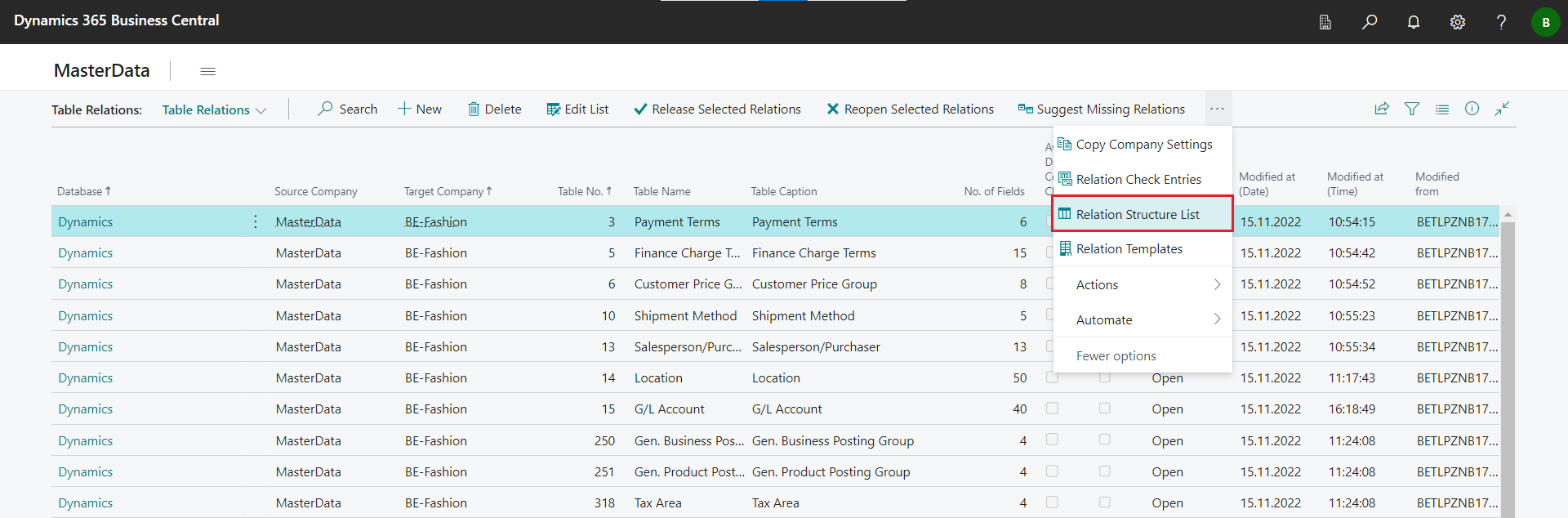The height and width of the screenshot is (518, 1568).
Task: Open Relation Structure List
Action: coord(1143,214)
